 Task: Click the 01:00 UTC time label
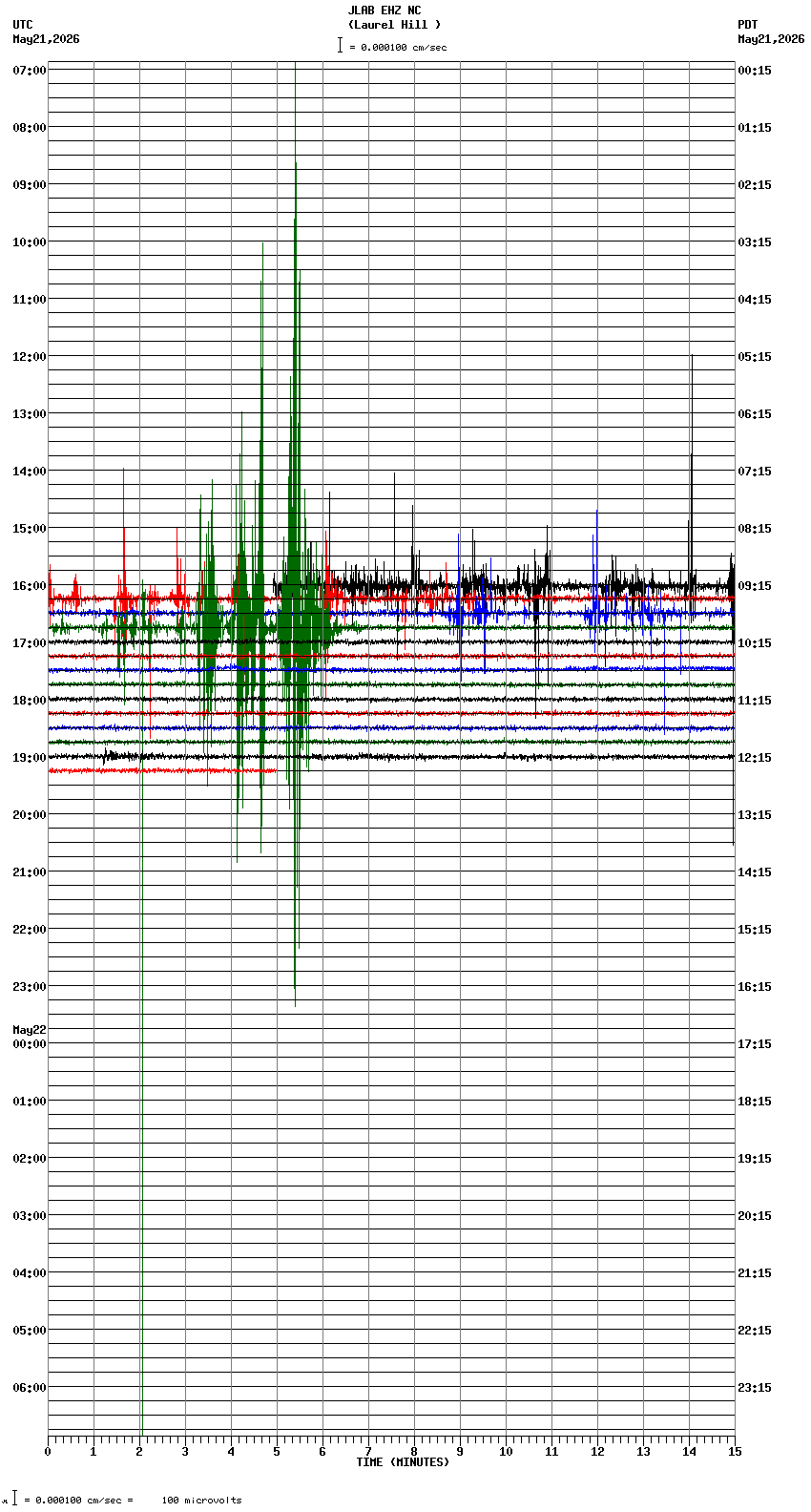[x=30, y=1102]
